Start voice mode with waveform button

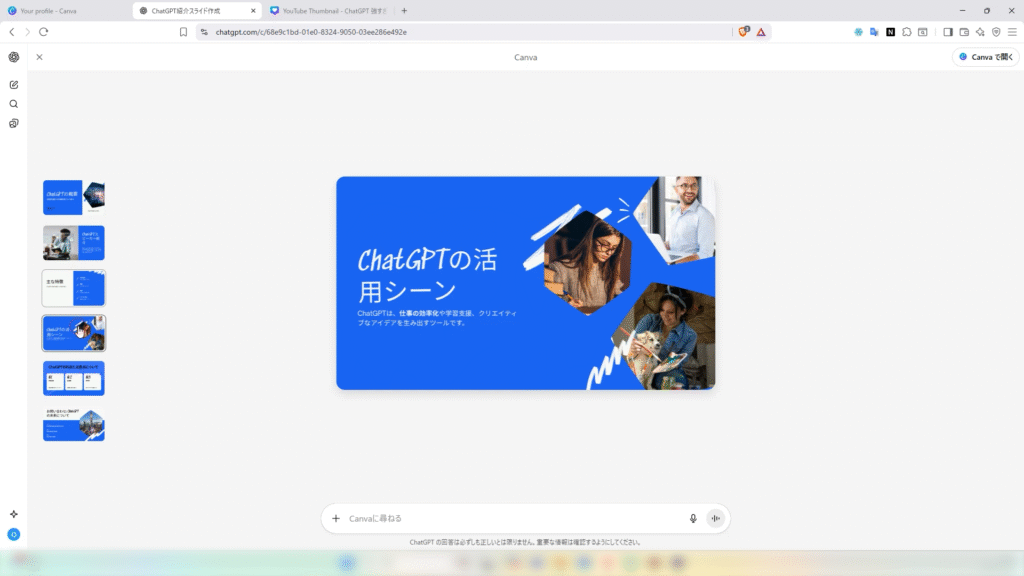715,518
